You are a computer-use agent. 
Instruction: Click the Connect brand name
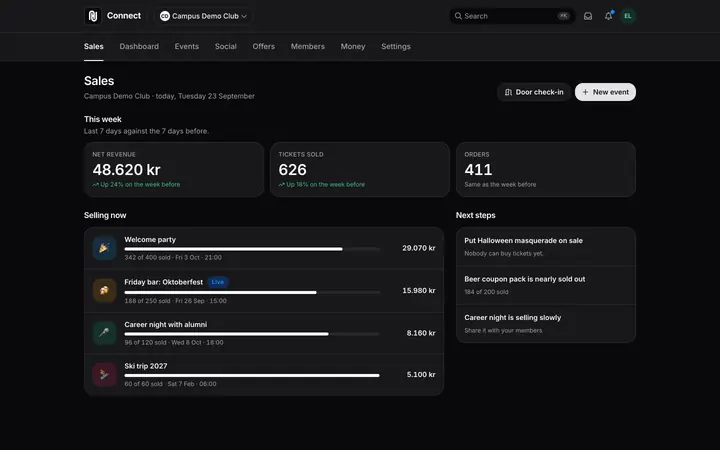(x=124, y=16)
